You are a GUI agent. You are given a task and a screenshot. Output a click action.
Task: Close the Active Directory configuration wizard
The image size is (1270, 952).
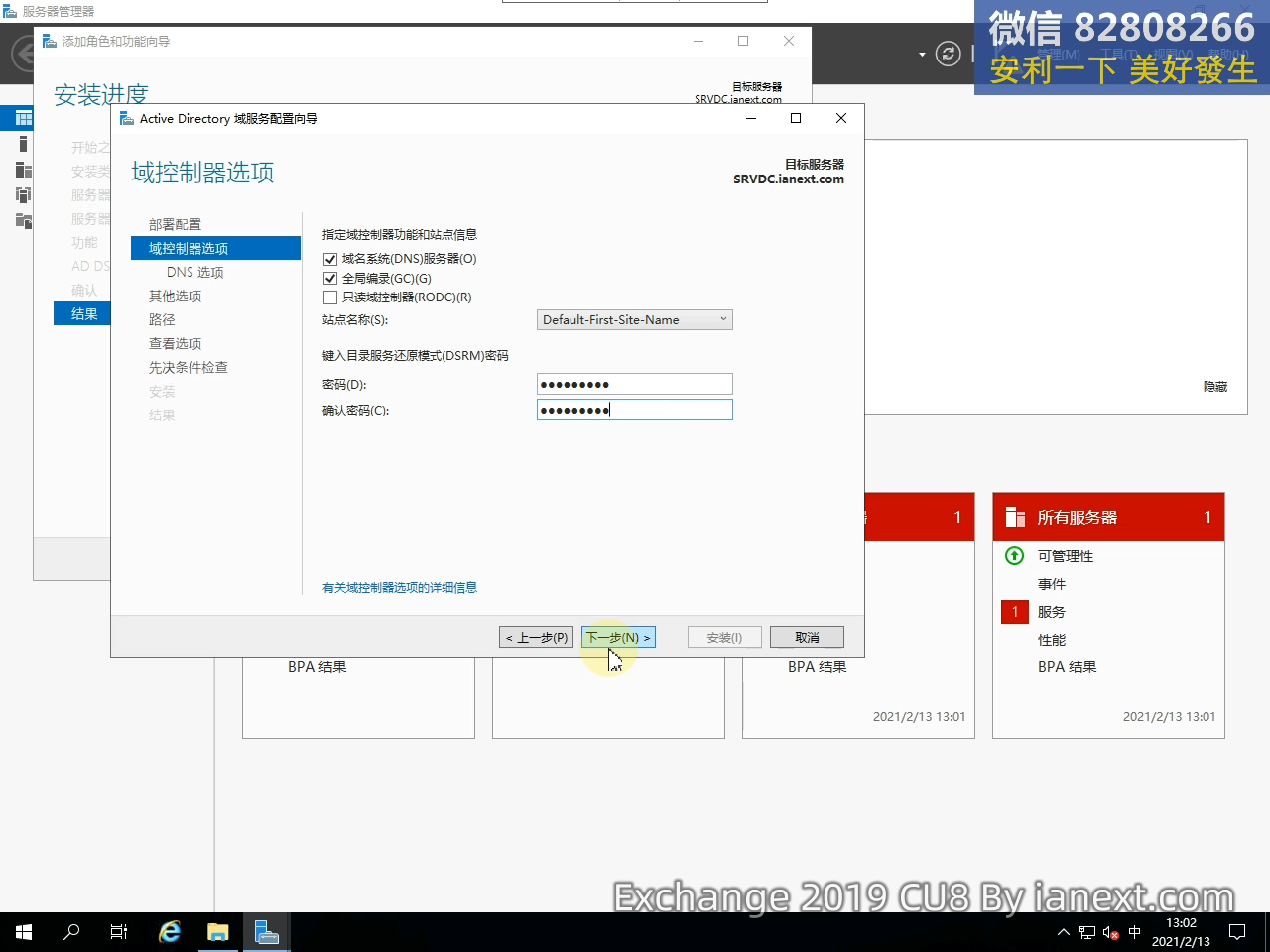841,118
